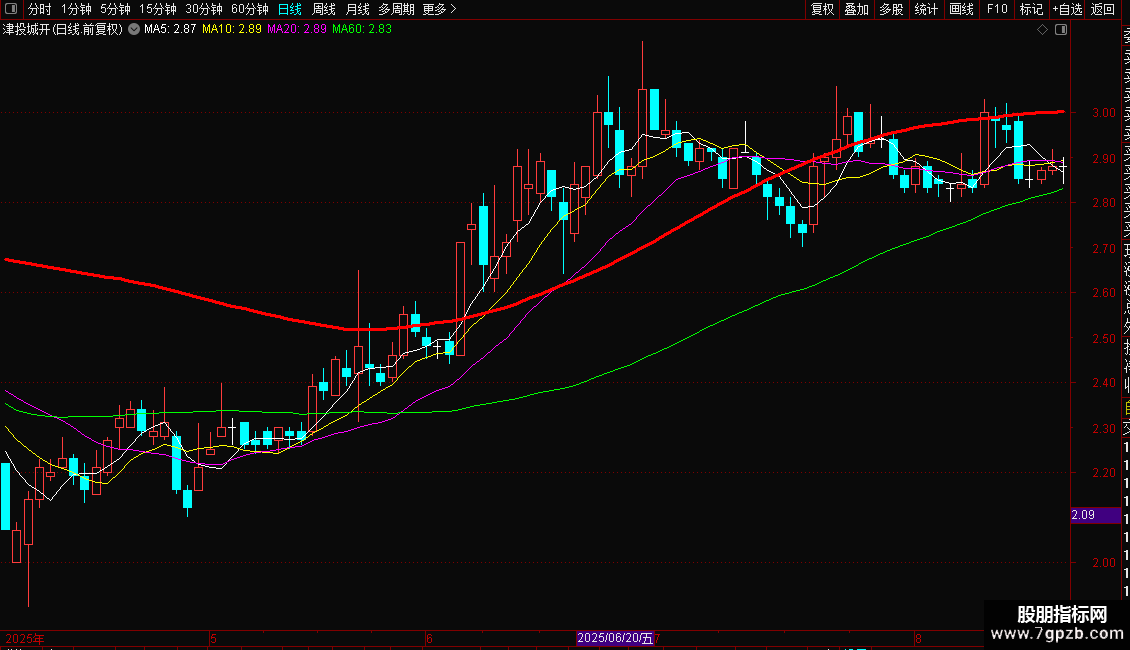The height and width of the screenshot is (650, 1130).
Task: Click the MA20: 2.89 indicator label
Action: tap(297, 29)
